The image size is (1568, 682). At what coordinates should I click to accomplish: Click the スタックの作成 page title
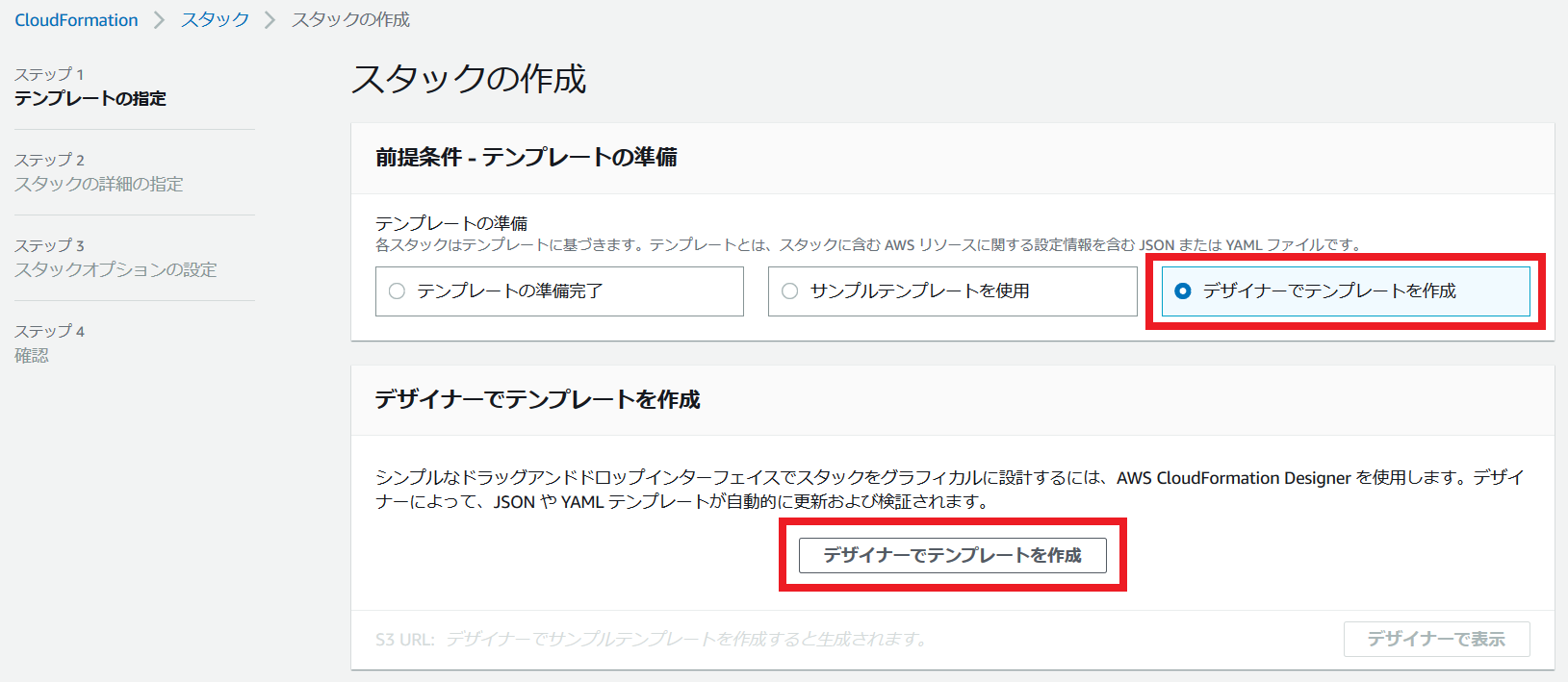click(469, 79)
